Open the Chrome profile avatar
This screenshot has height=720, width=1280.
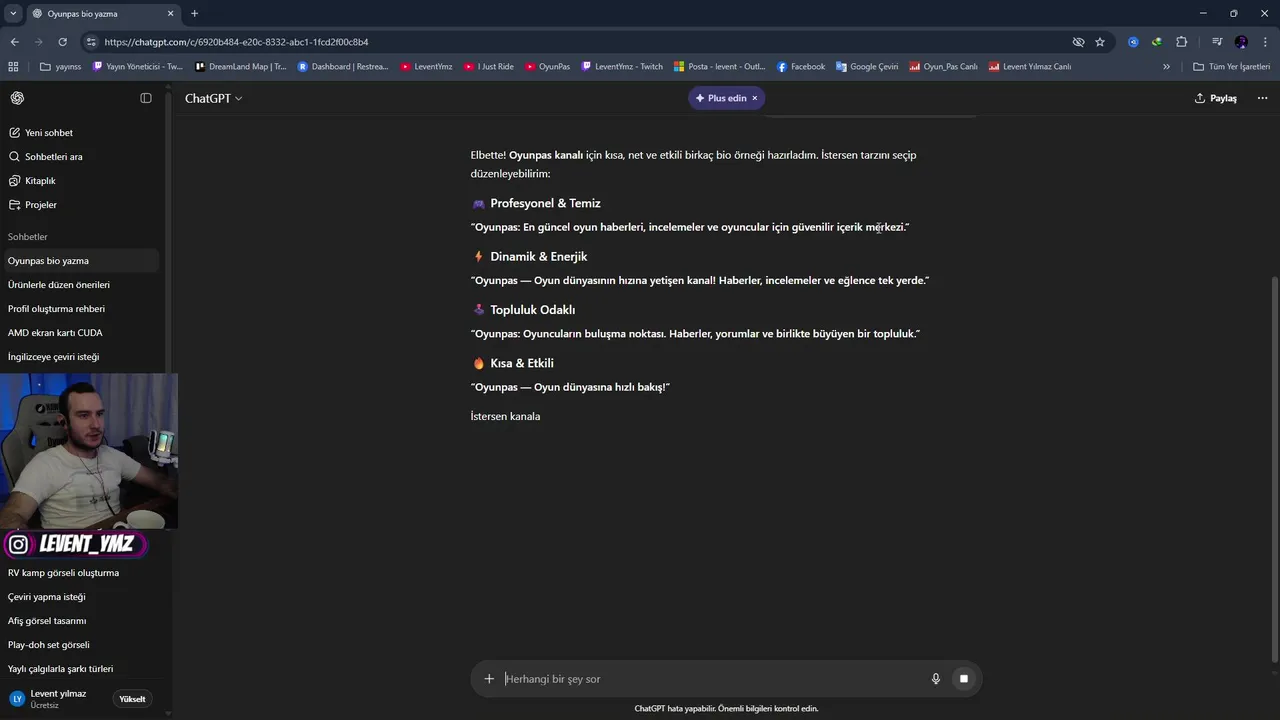click(x=1241, y=42)
